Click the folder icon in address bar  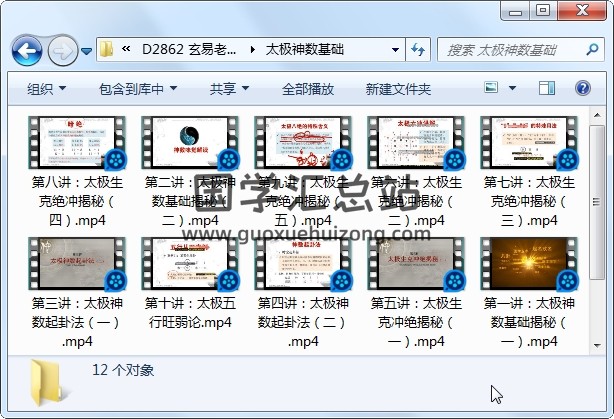click(x=106, y=49)
